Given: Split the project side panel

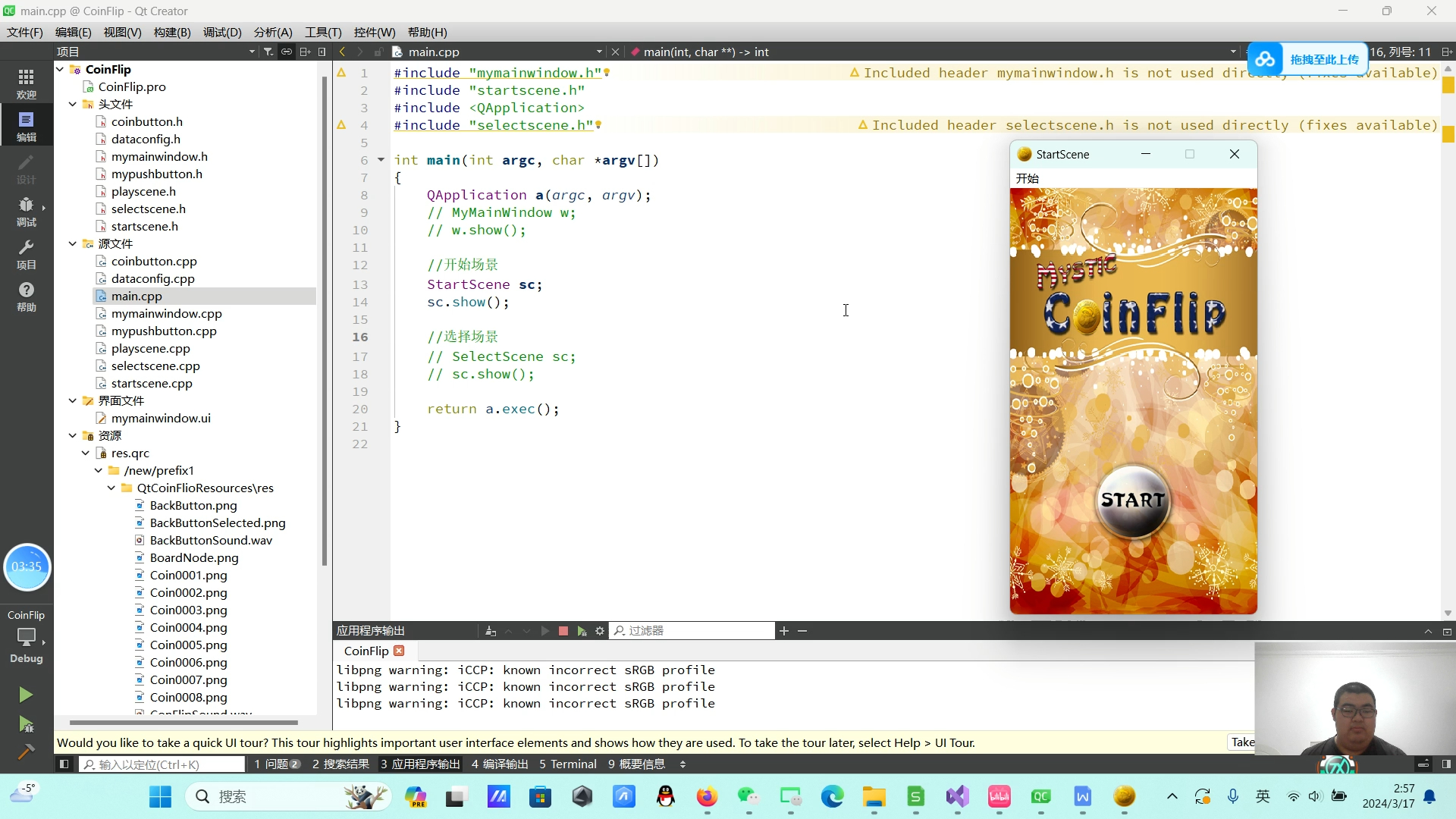Looking at the screenshot, I should click(305, 52).
